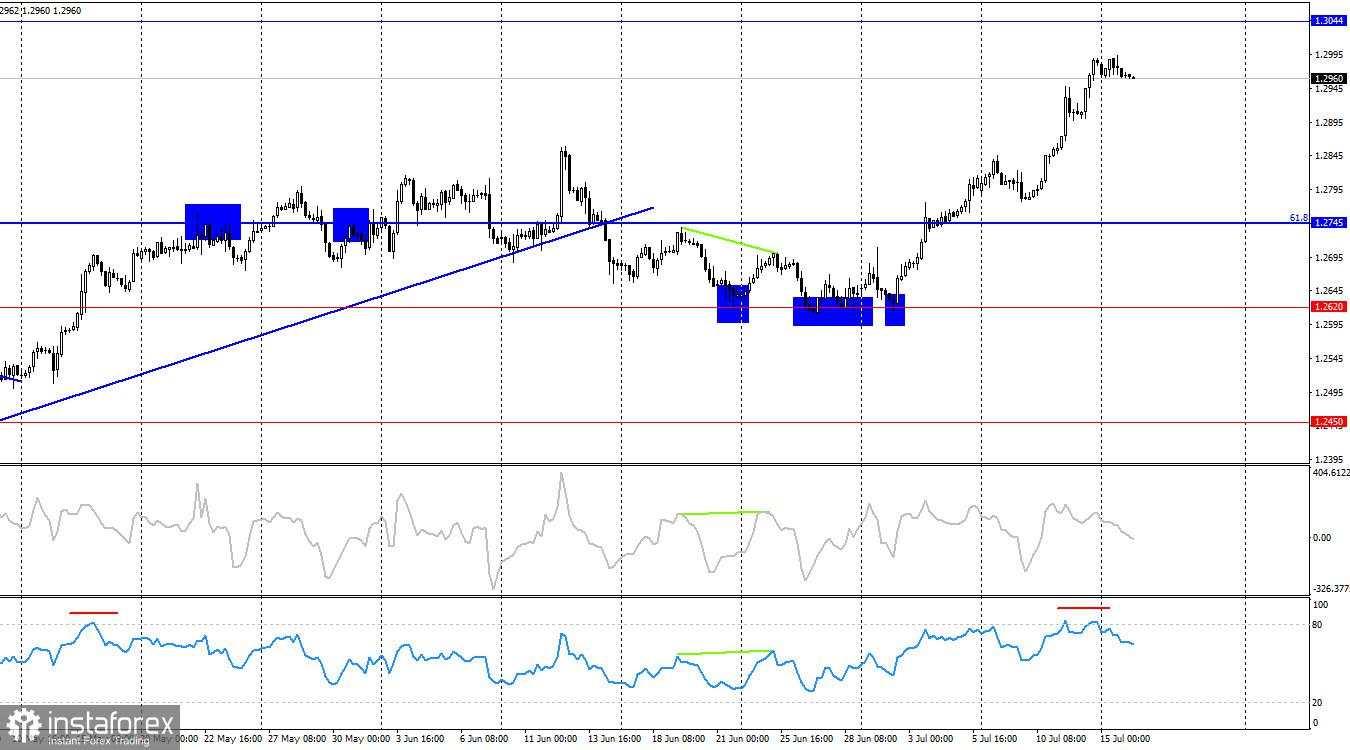The image size is (1350, 750).
Task: Click the 404.6122 indicator scale value
Action: point(1331,473)
